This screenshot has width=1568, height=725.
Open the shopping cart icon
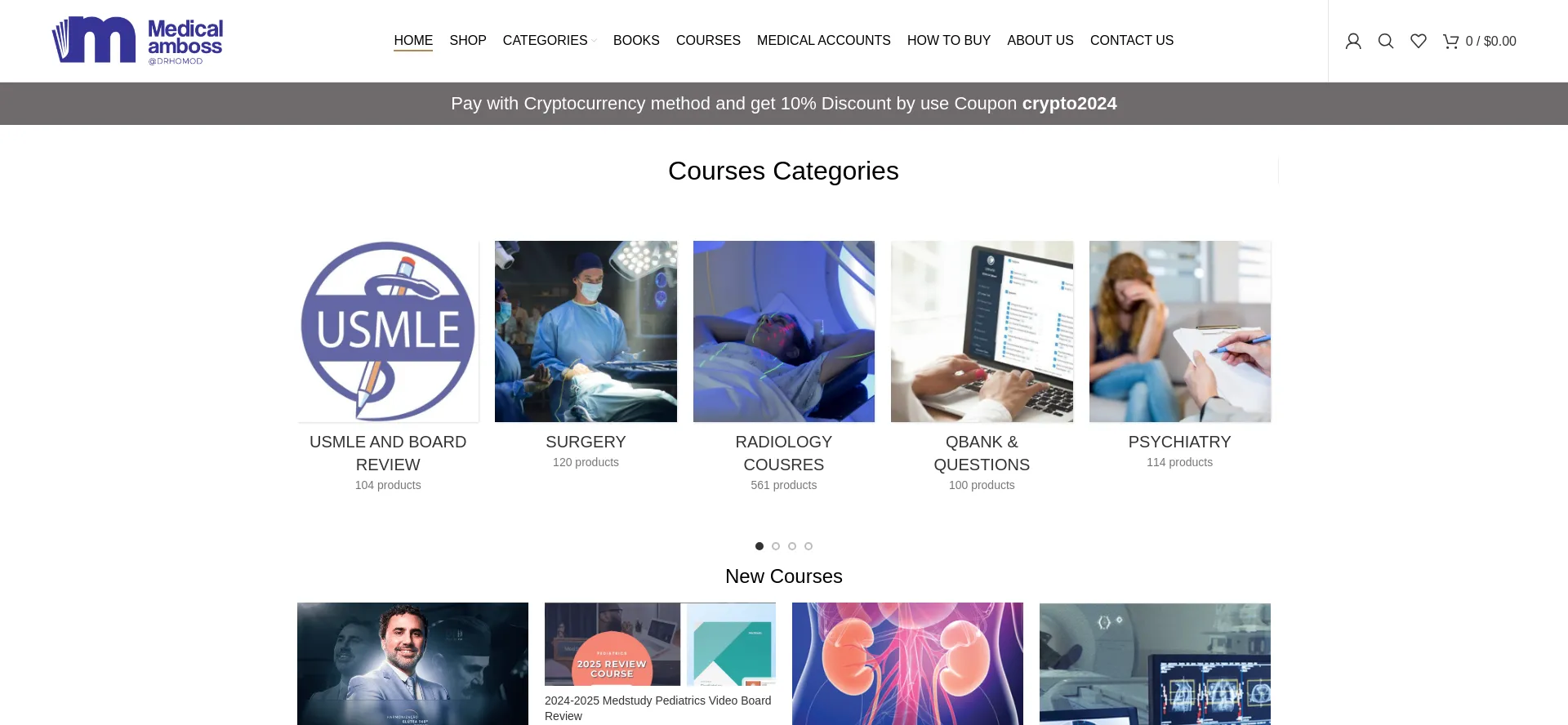tap(1451, 41)
